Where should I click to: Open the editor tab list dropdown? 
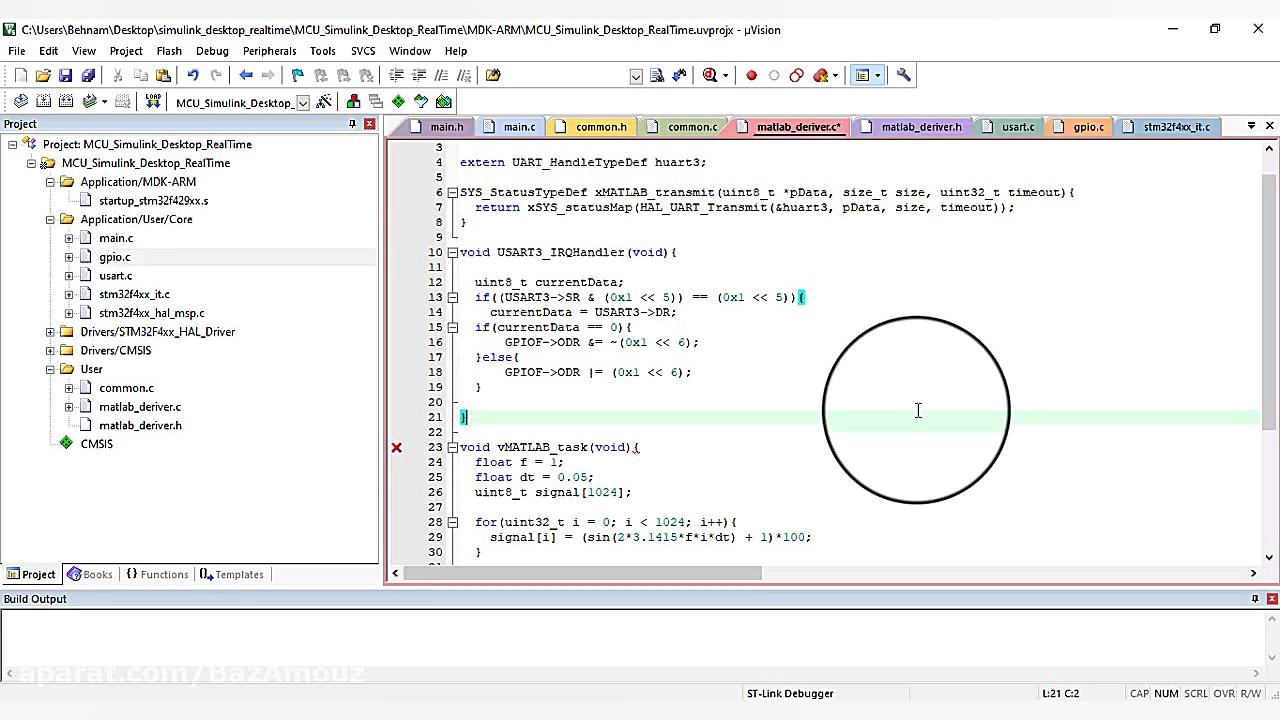click(x=1251, y=126)
